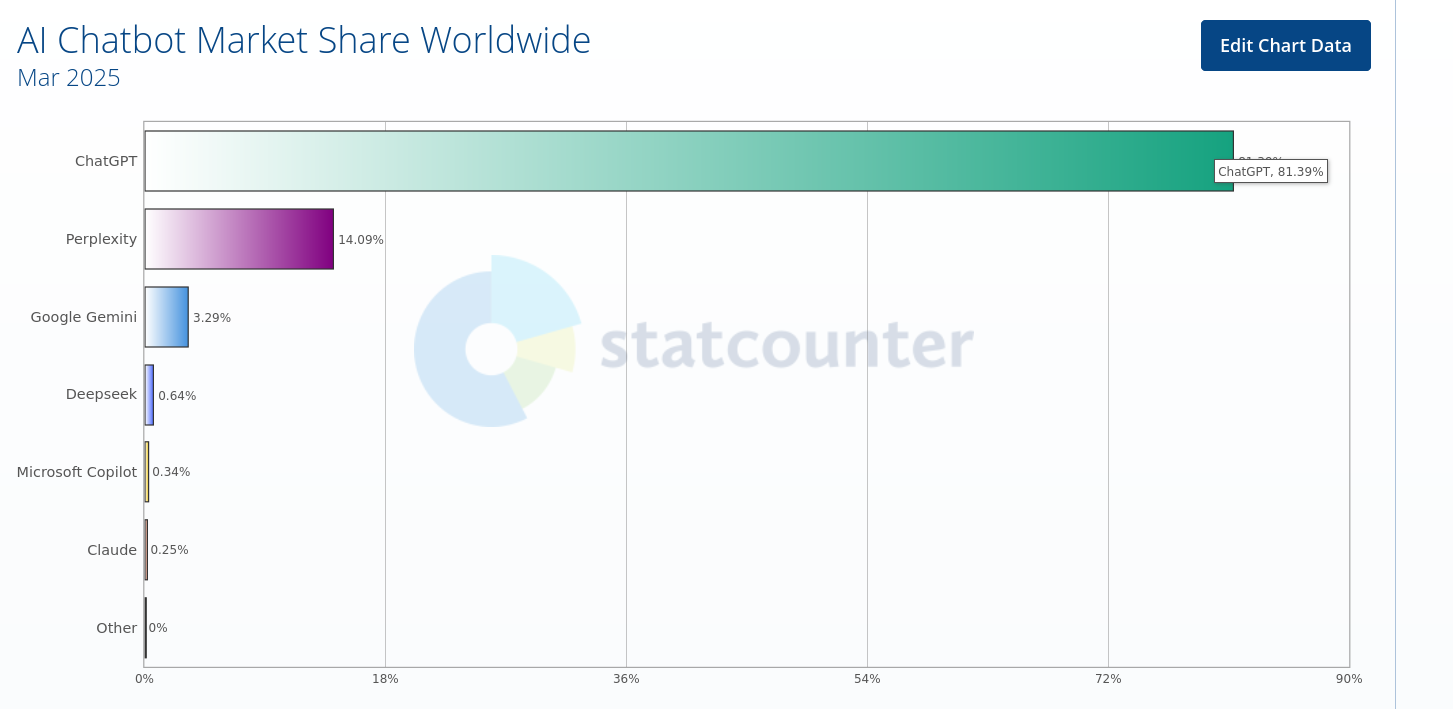Click the 18% x-axis tick label
Screen dimensions: 1453x709
coord(385,679)
